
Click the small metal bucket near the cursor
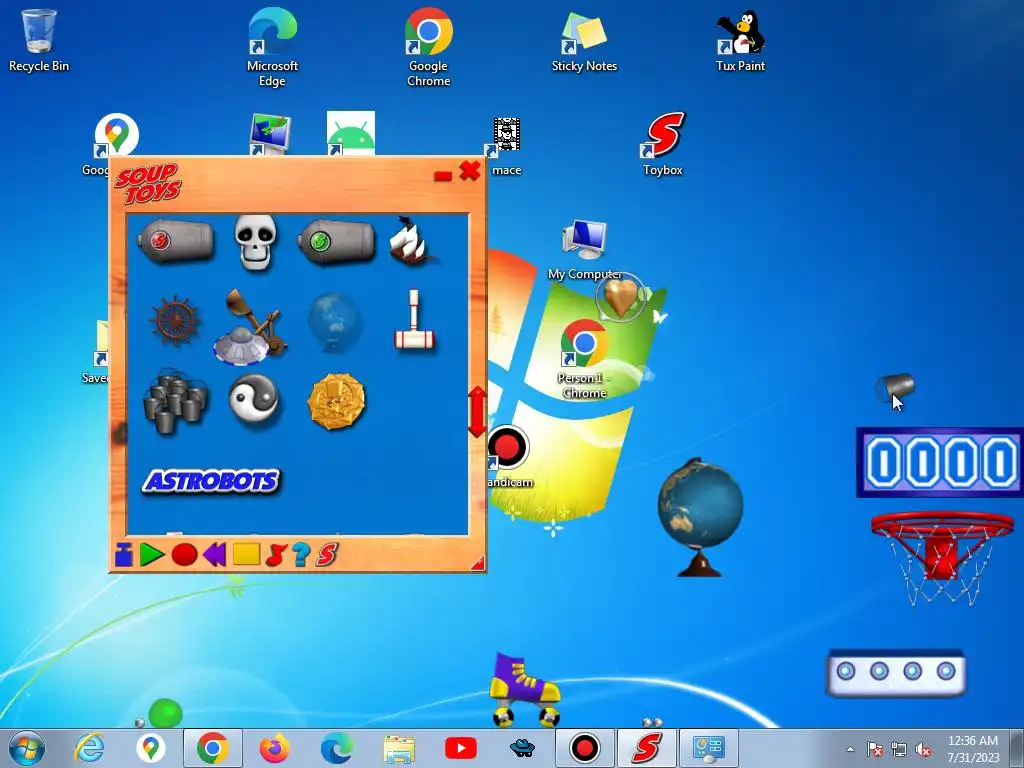(894, 387)
